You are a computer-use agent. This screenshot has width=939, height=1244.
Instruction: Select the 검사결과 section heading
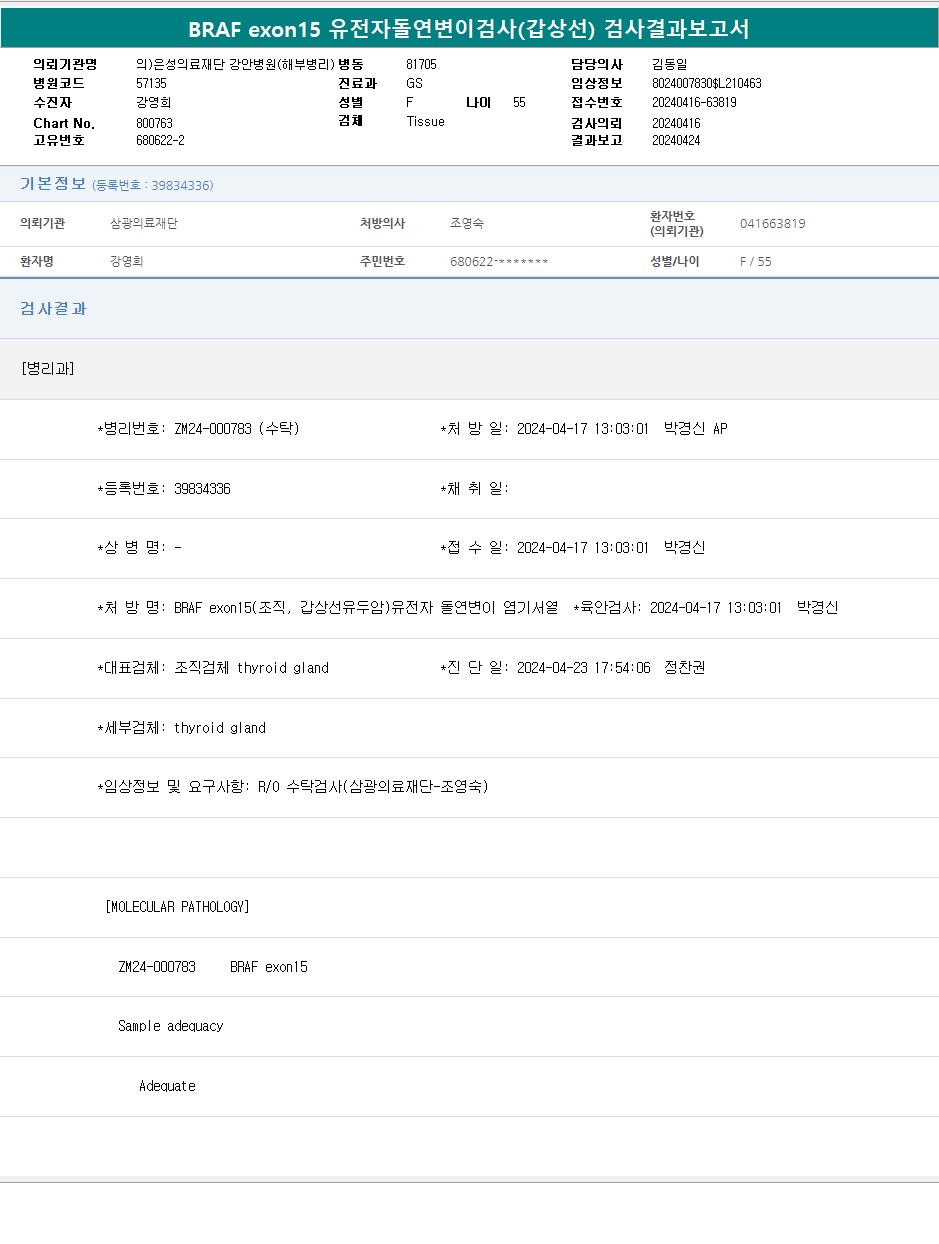click(x=53, y=308)
